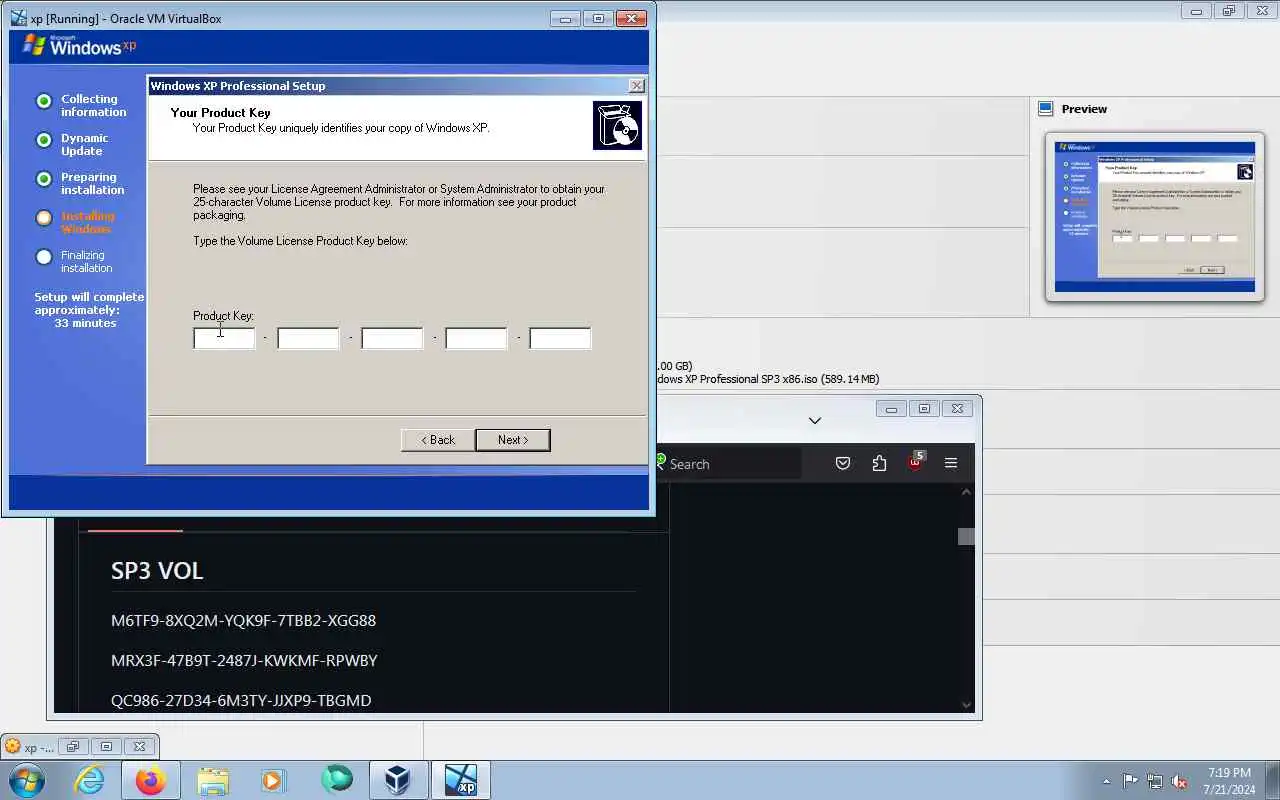Show hidden system tray icons

(1106, 781)
